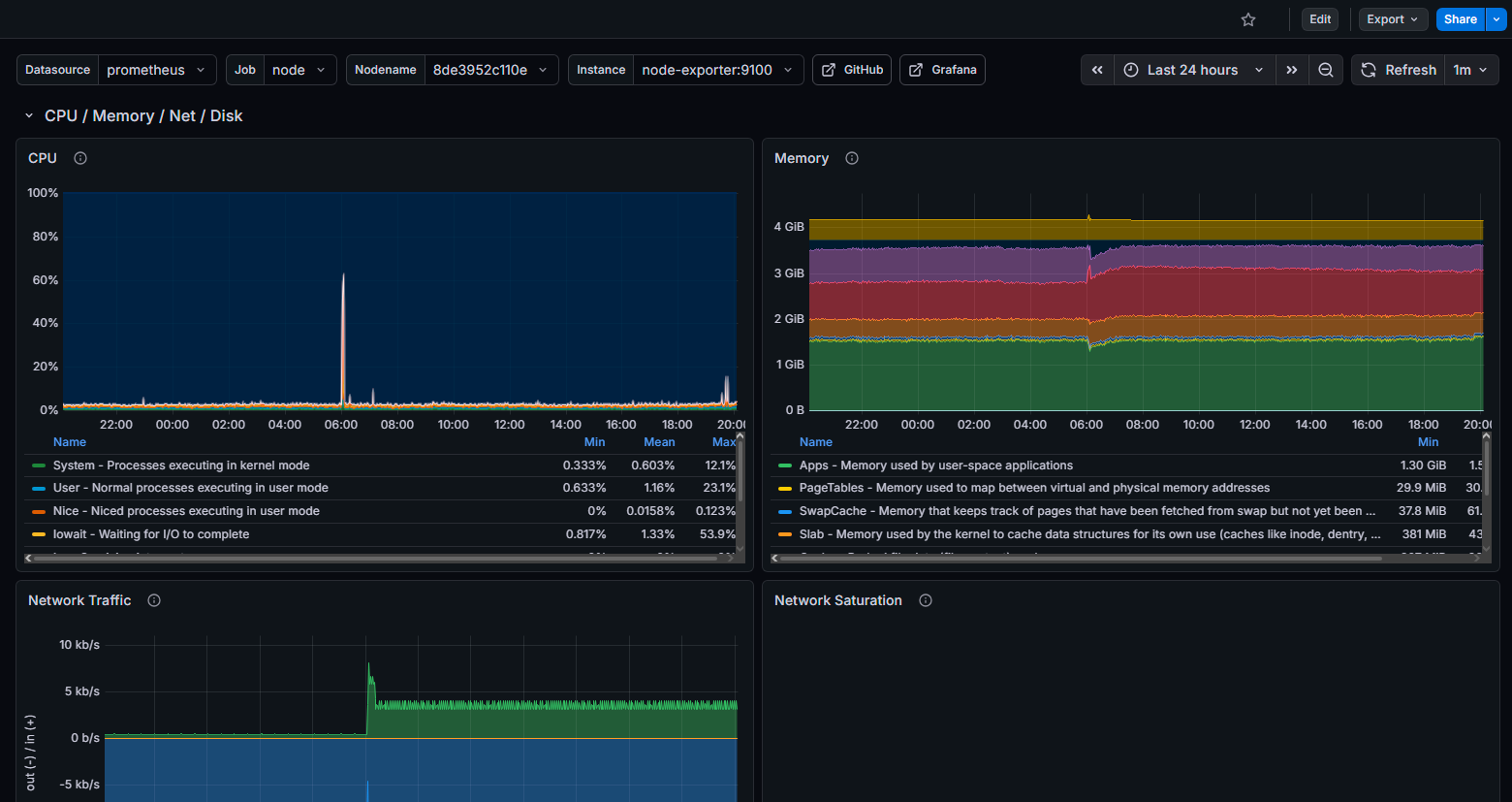The image size is (1512, 802).
Task: Open the Last 24 hours time picker
Action: [1194, 69]
